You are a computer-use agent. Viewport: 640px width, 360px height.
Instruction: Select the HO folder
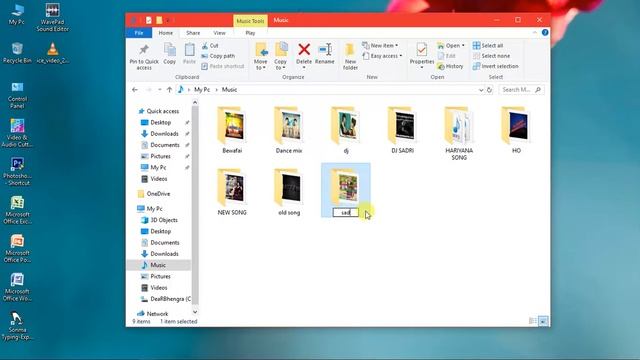(x=516, y=130)
